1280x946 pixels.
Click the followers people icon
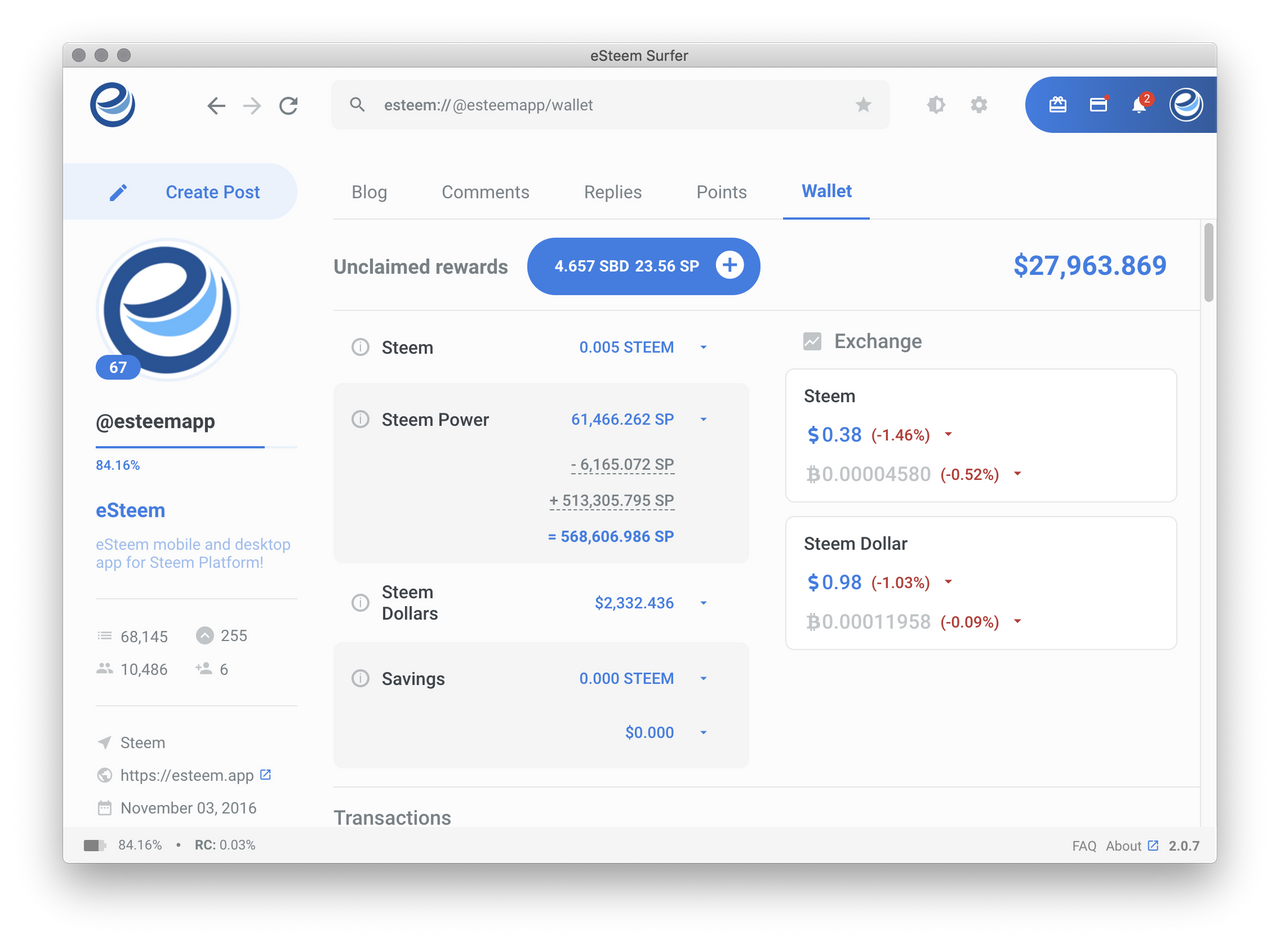tap(104, 669)
